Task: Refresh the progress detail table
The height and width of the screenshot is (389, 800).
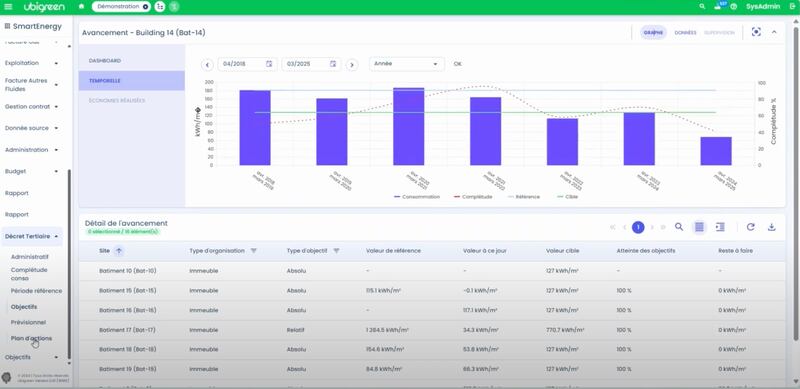Action: 751,227
